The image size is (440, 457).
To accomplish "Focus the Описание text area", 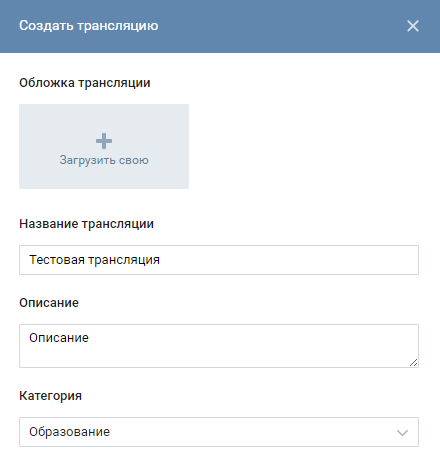I will click(x=219, y=346).
